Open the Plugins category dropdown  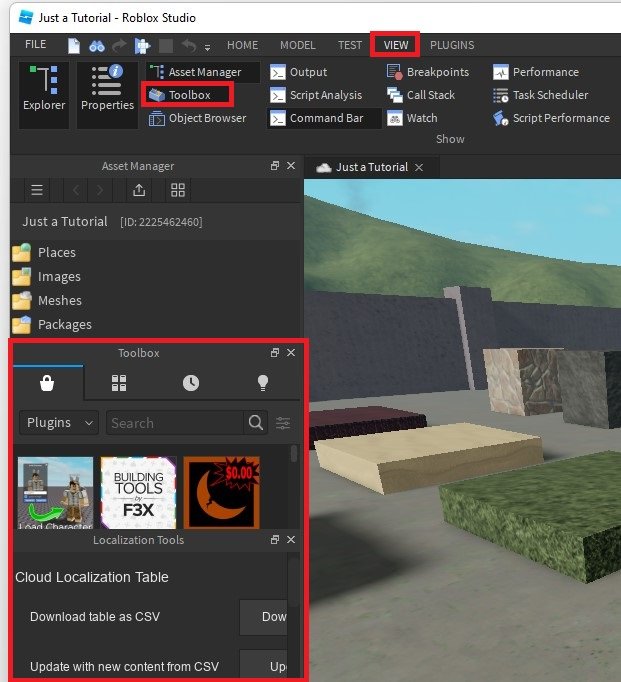59,423
